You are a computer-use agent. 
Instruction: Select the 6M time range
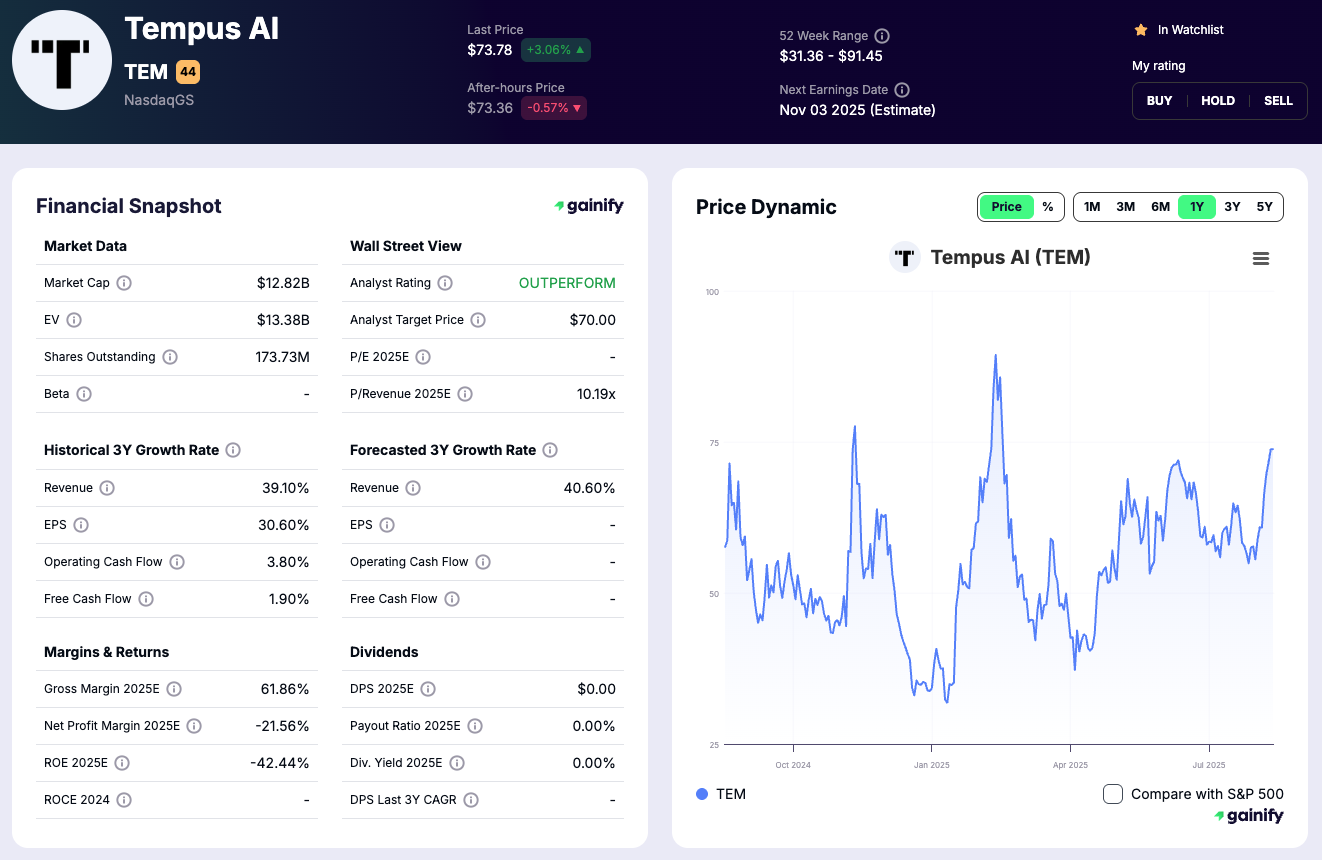pos(1160,207)
